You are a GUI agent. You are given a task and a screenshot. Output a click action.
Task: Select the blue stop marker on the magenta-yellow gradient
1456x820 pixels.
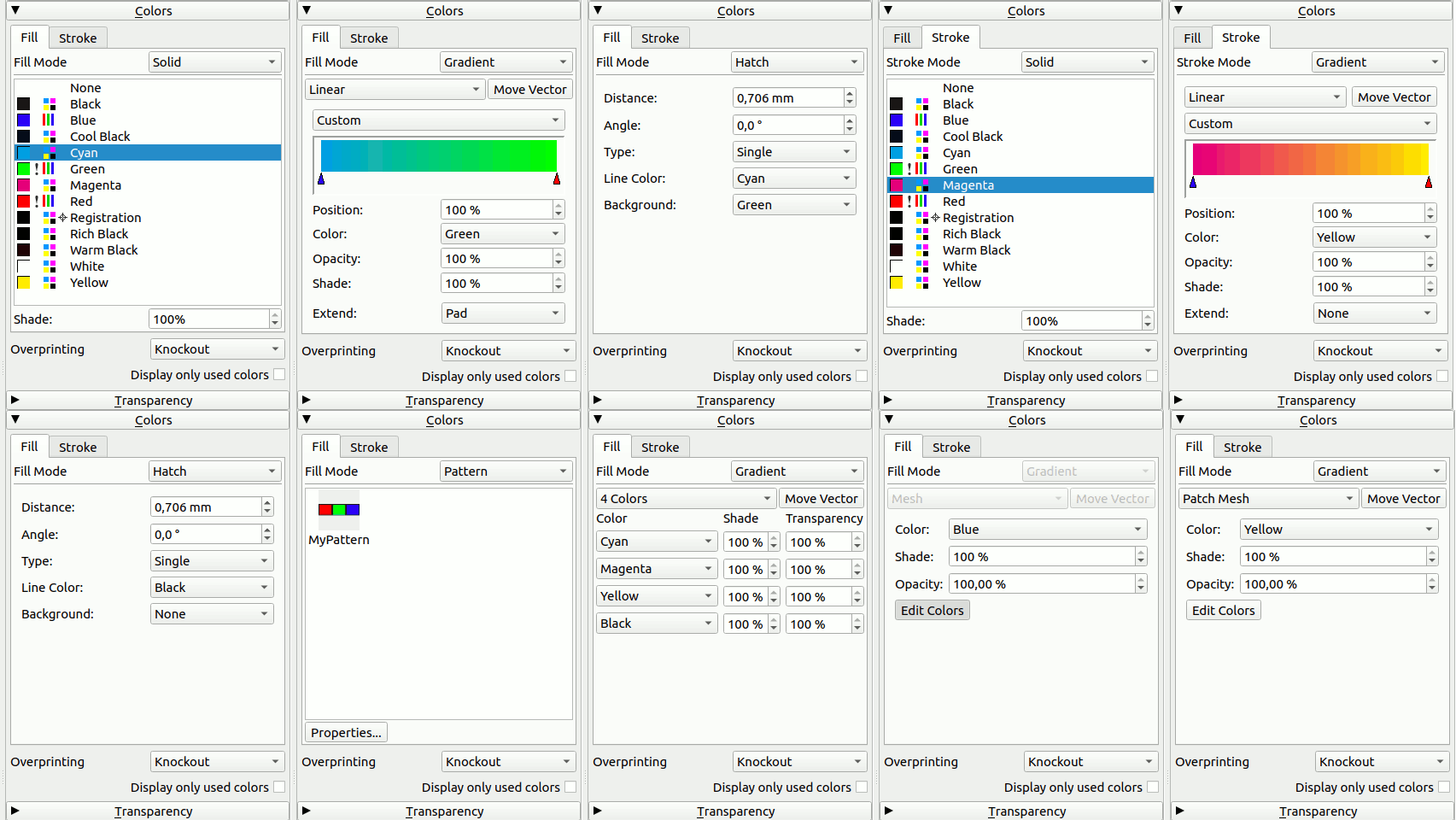tap(1193, 183)
